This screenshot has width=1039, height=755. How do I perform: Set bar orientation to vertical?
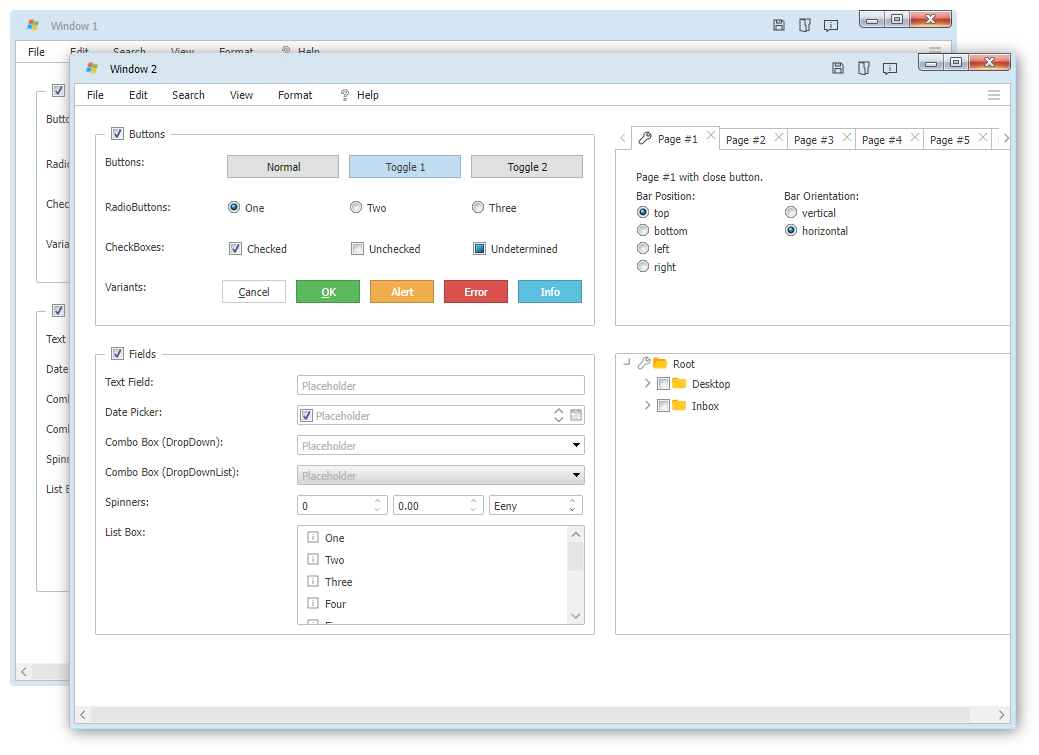pos(791,212)
